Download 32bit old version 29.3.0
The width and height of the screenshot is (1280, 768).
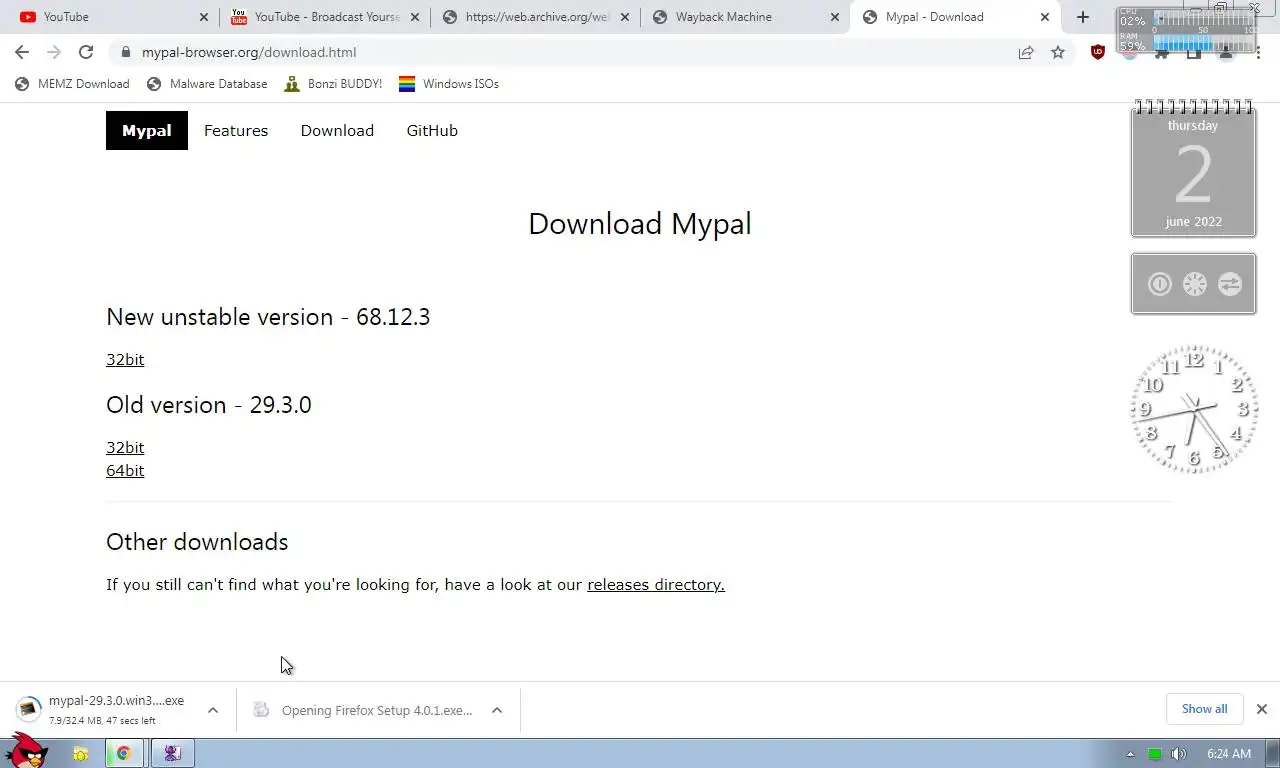[x=125, y=448]
